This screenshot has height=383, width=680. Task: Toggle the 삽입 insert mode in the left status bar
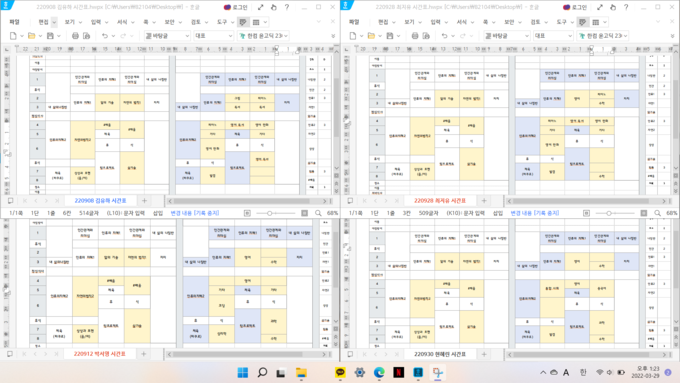point(158,213)
